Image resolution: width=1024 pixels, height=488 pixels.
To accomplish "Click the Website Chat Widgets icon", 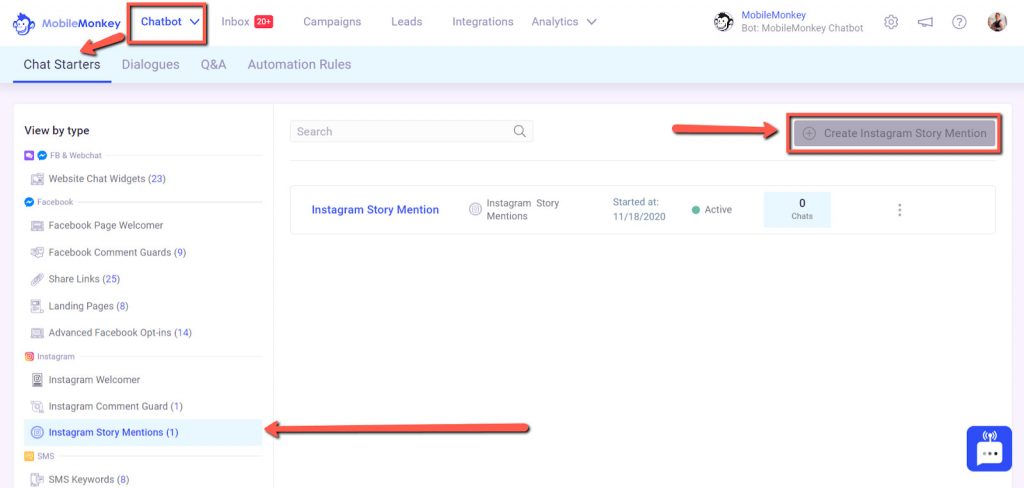I will pos(37,179).
